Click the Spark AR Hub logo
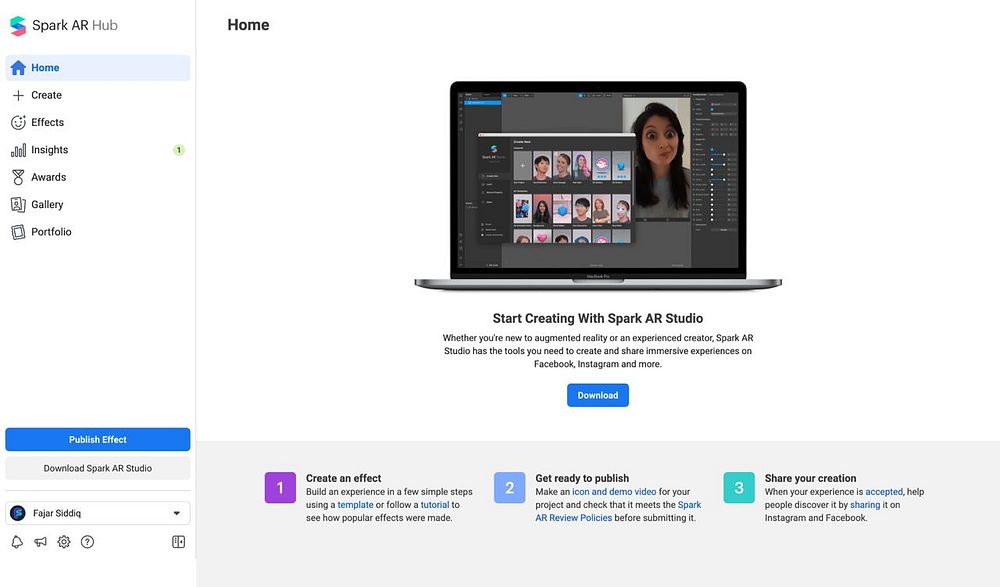1000x587 pixels. [64, 26]
